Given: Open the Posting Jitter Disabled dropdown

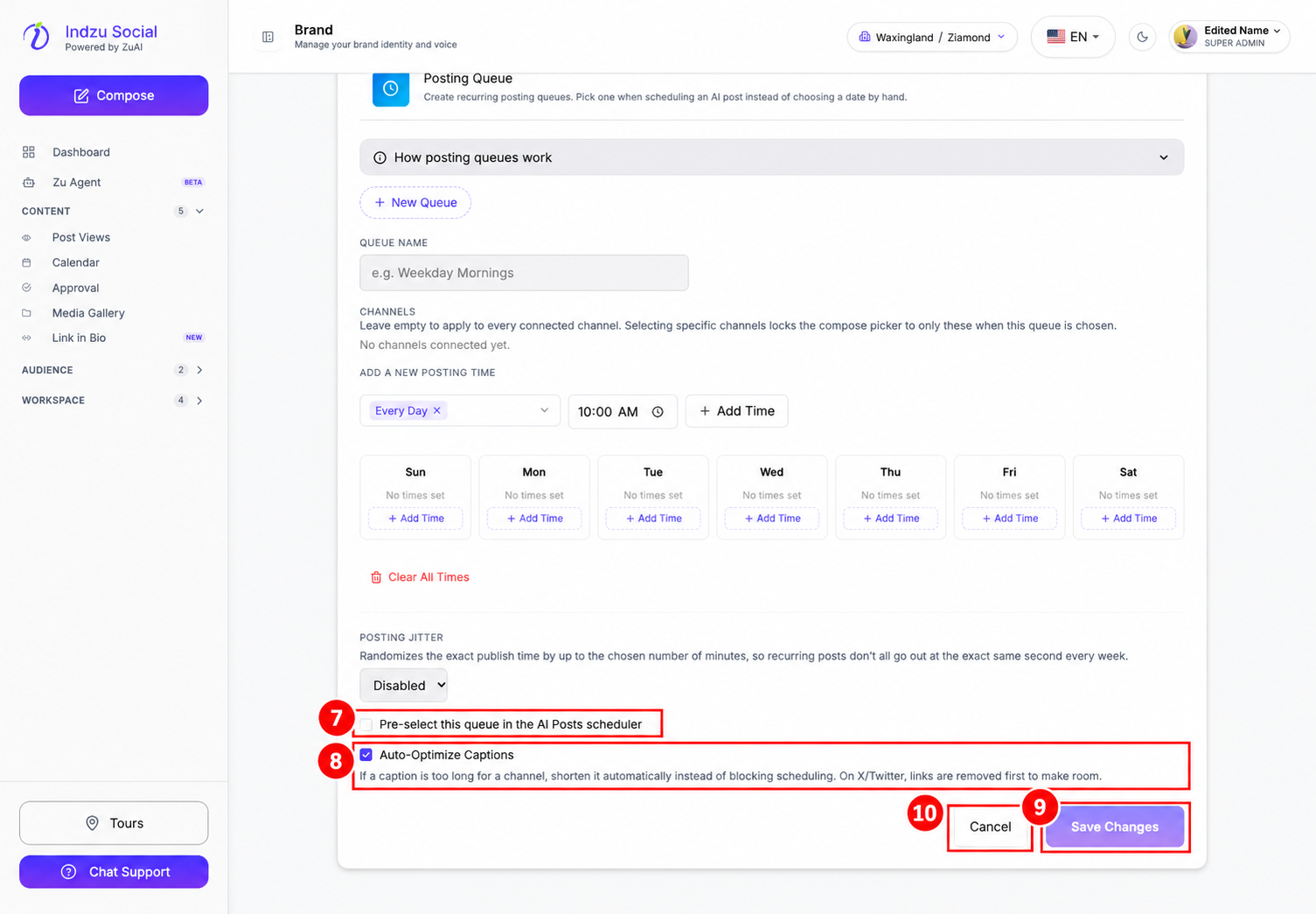Looking at the screenshot, I should point(403,686).
